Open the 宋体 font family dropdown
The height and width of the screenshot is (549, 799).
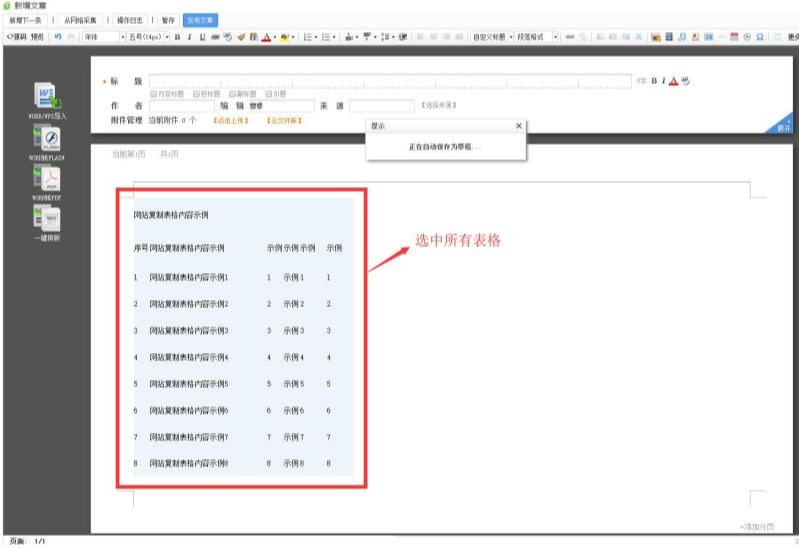pyautogui.click(x=102, y=37)
